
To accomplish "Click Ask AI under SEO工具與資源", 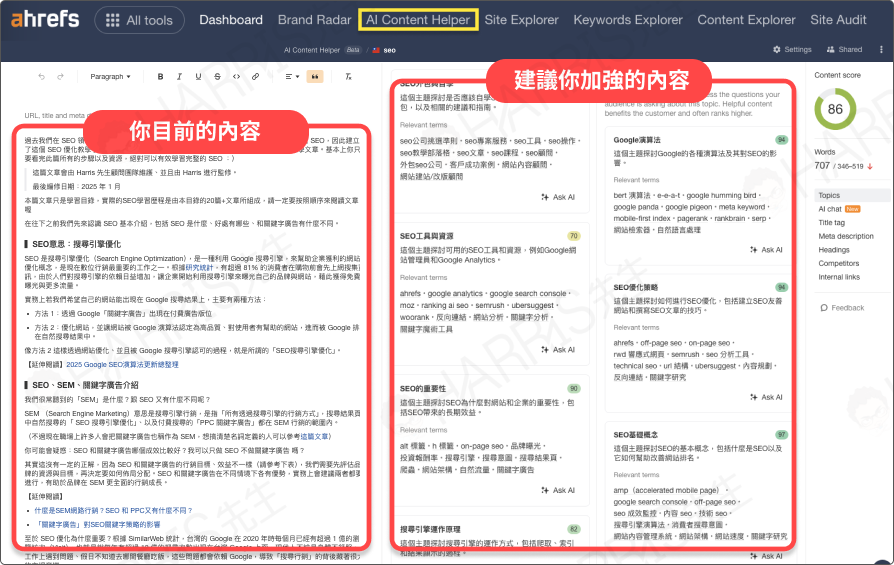I will (x=558, y=349).
